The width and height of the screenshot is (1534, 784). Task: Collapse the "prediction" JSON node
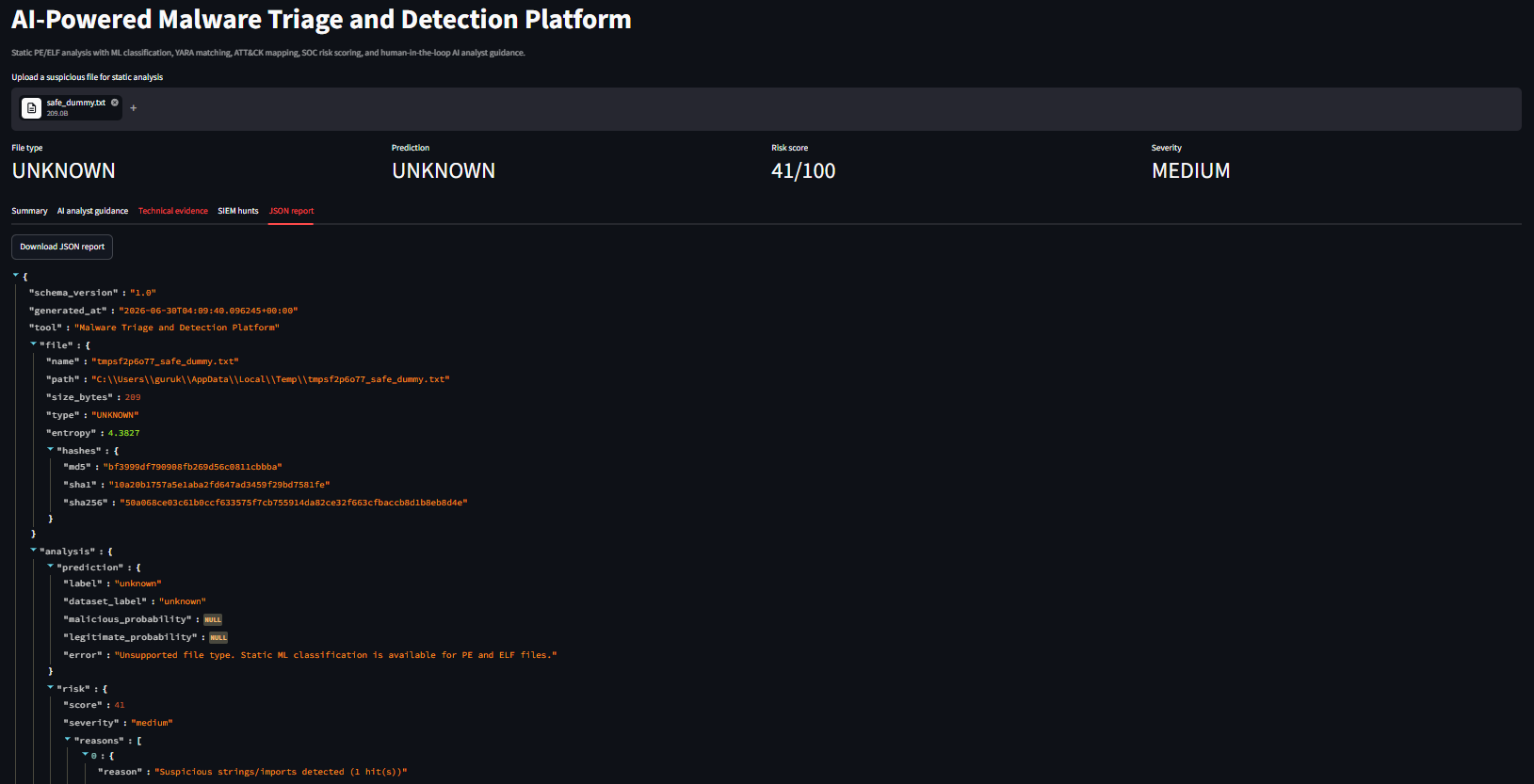pos(50,567)
